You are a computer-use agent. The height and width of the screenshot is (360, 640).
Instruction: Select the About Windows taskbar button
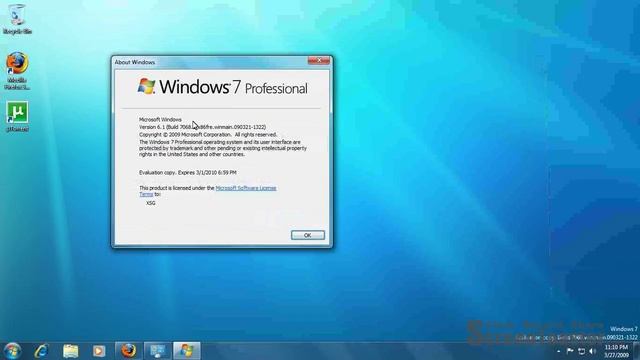coord(187,351)
